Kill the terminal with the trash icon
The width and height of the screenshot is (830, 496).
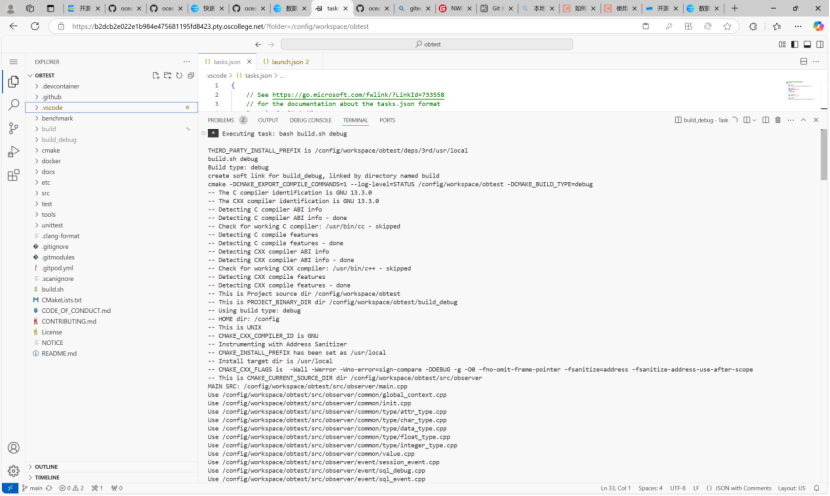coord(778,120)
